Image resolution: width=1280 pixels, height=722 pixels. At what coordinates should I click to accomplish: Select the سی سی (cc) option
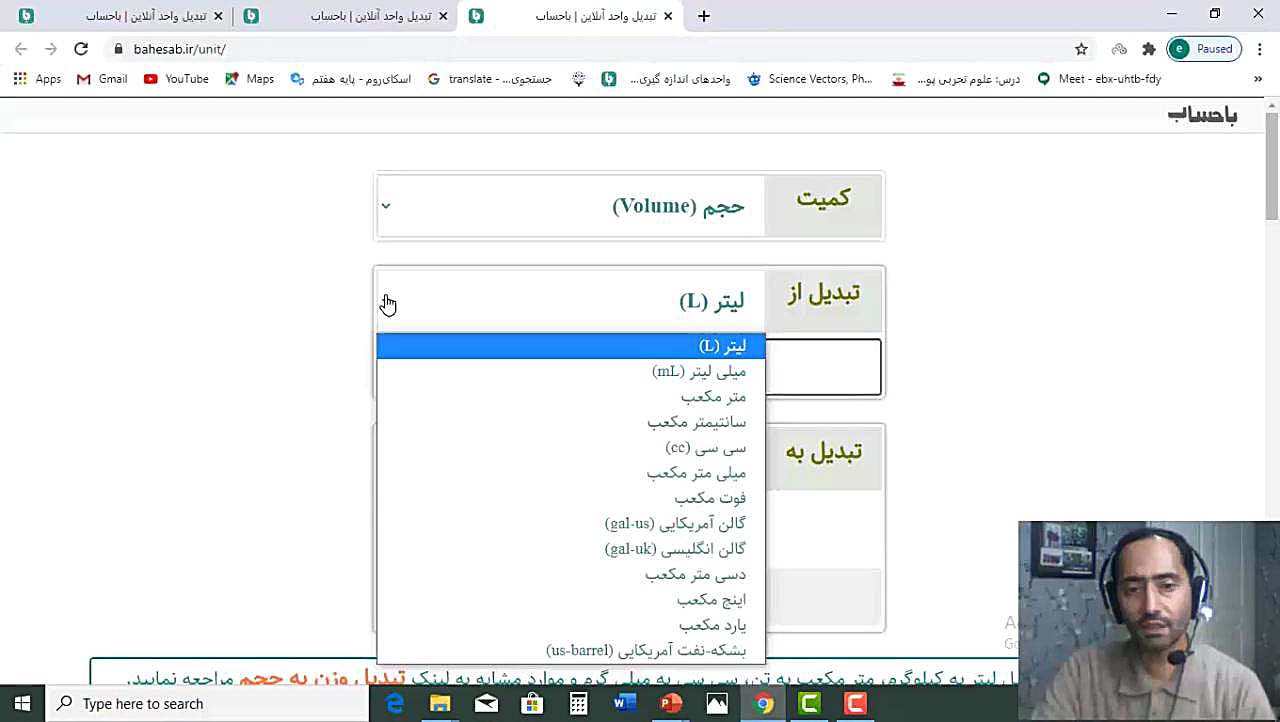(570, 448)
